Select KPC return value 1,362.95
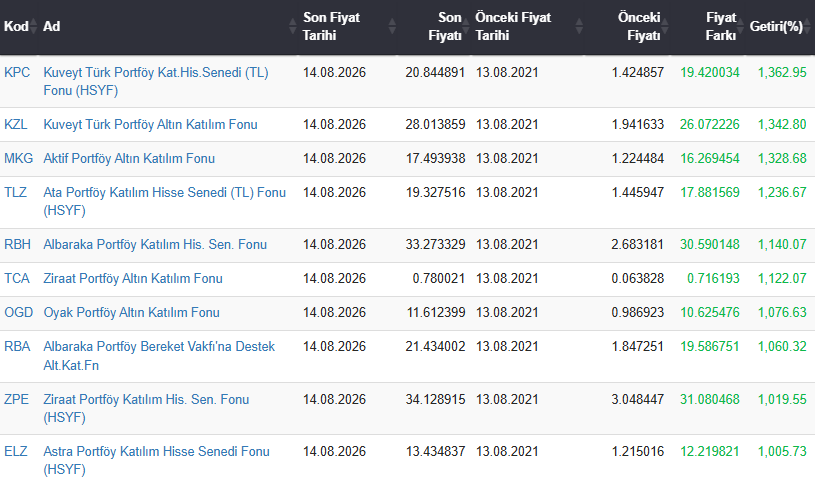This screenshot has height=480, width=815. 782,72
